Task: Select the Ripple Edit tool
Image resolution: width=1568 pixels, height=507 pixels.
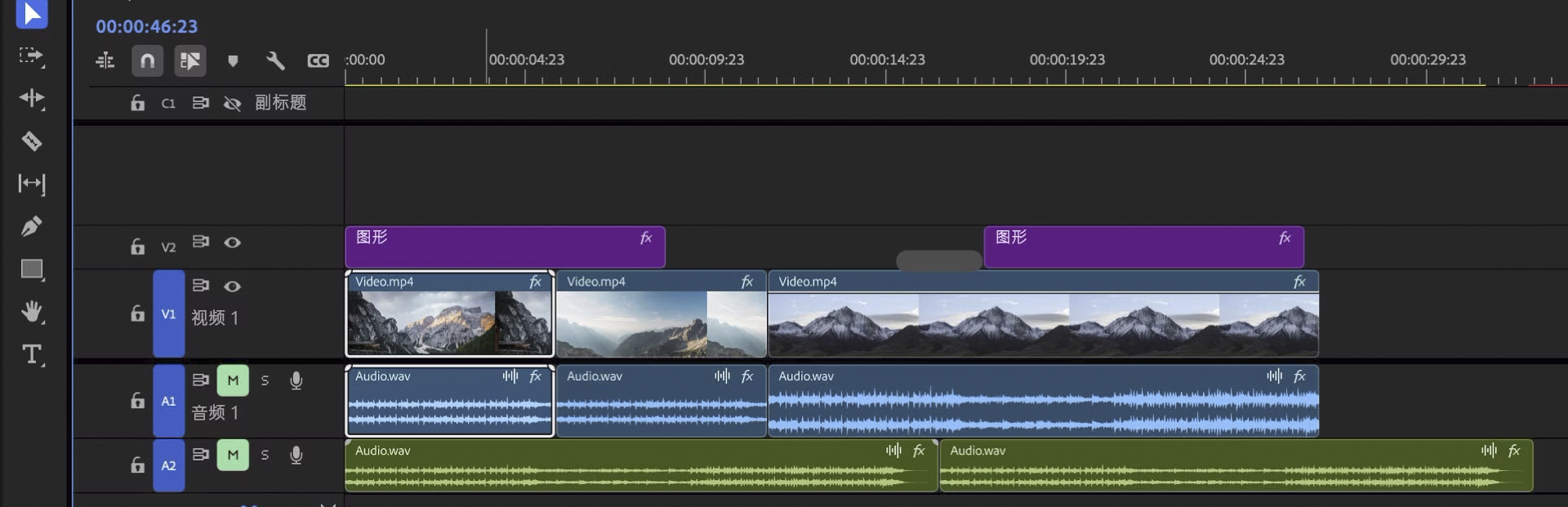Action: [x=31, y=99]
